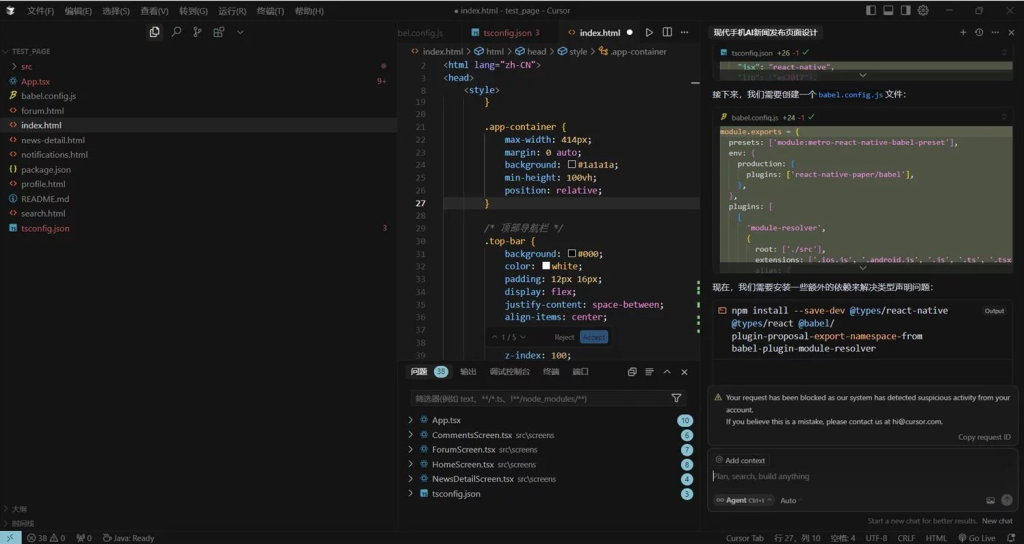Open the Explorer view in the sidebar
1024x544 pixels.
[154, 32]
